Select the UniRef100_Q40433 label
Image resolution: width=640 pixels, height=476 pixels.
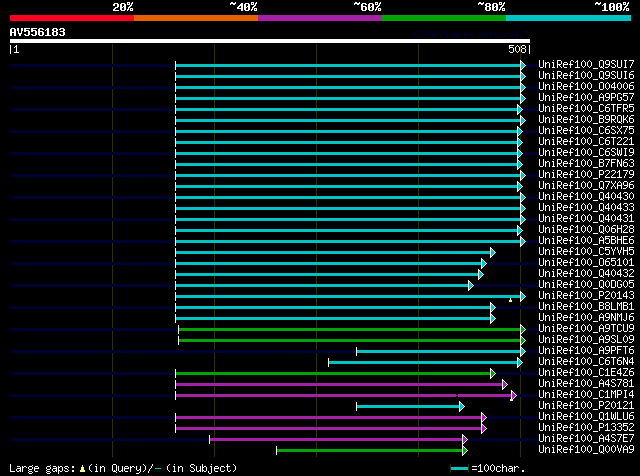click(x=586, y=207)
